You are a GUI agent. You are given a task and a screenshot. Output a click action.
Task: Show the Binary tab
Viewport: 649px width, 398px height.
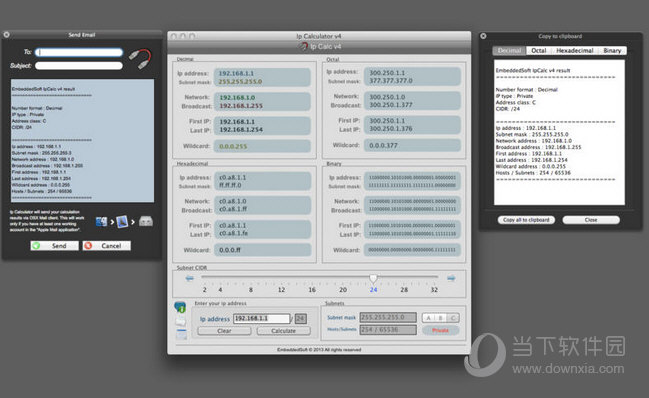612,50
